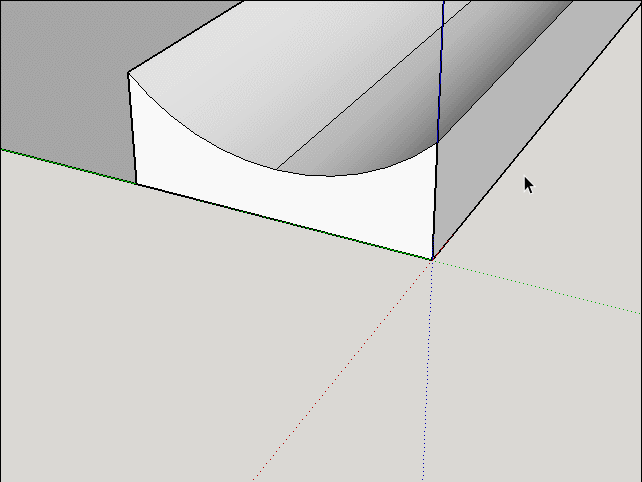Select the right vertical edge of the front face
This screenshot has height=482, width=642.
pyautogui.click(x=435, y=200)
